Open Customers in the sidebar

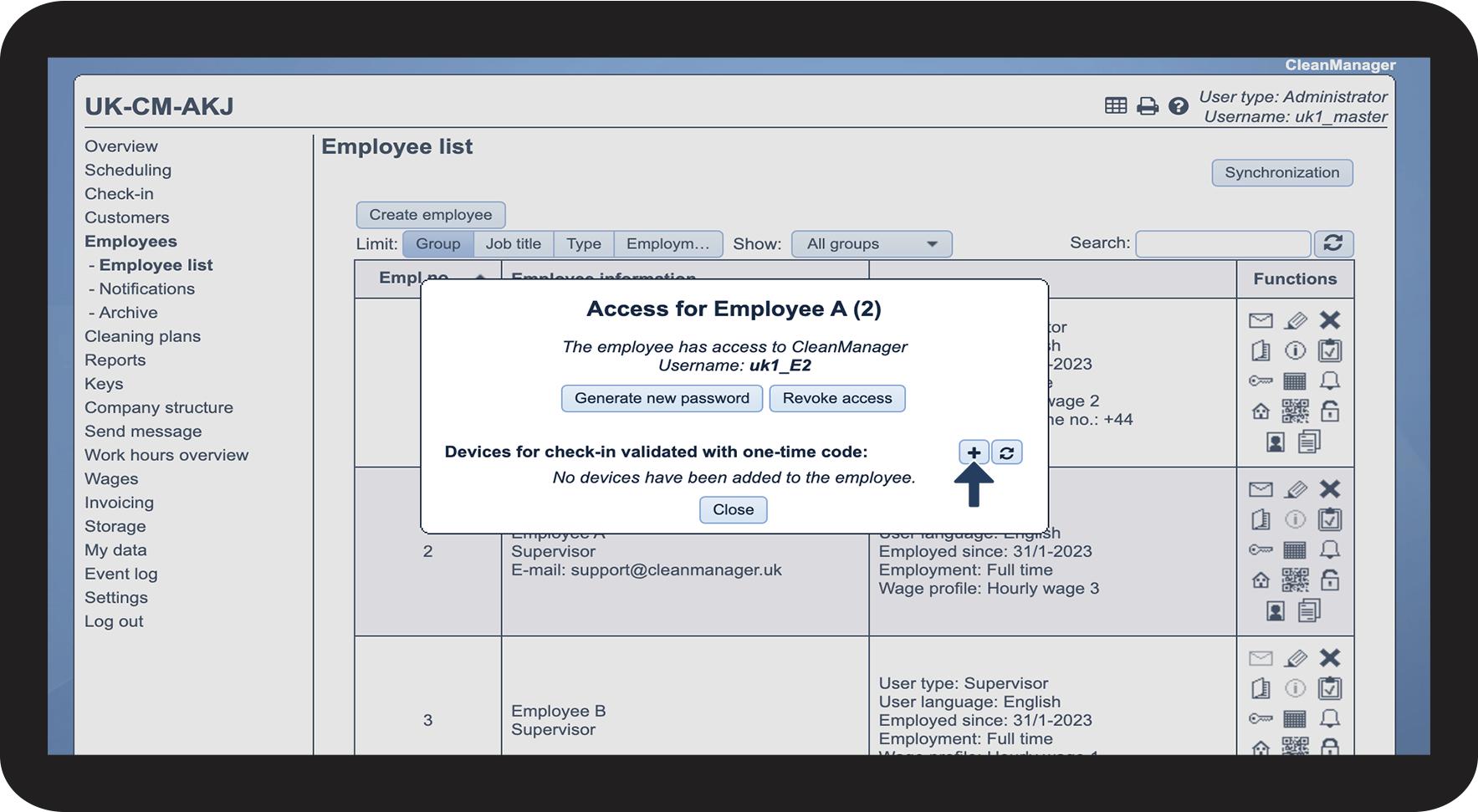[x=127, y=217]
